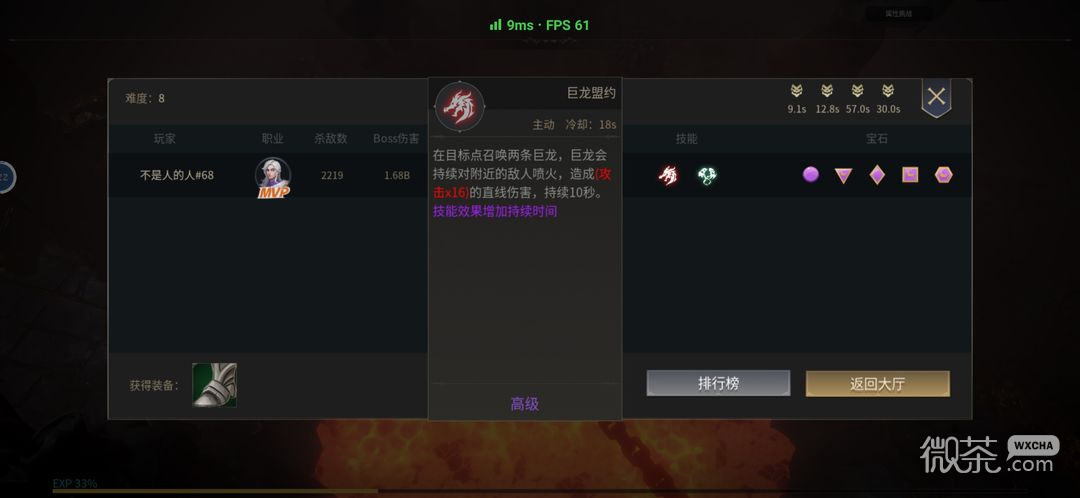The image size is (1080, 498).
Task: Close the results panel with X
Action: coord(936,97)
